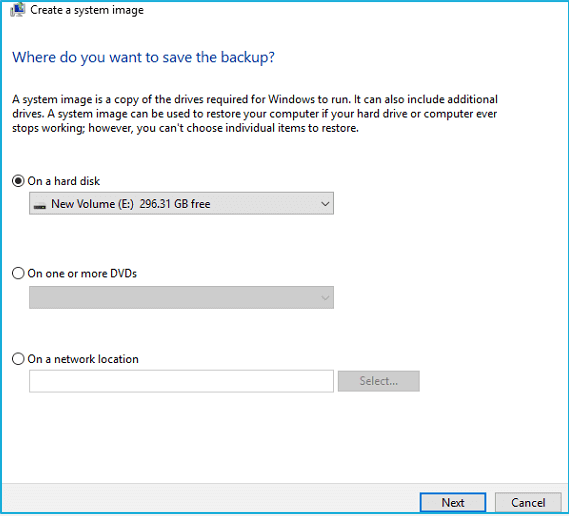Select the On a hard disk radio button
The width and height of the screenshot is (569, 516).
[x=18, y=181]
